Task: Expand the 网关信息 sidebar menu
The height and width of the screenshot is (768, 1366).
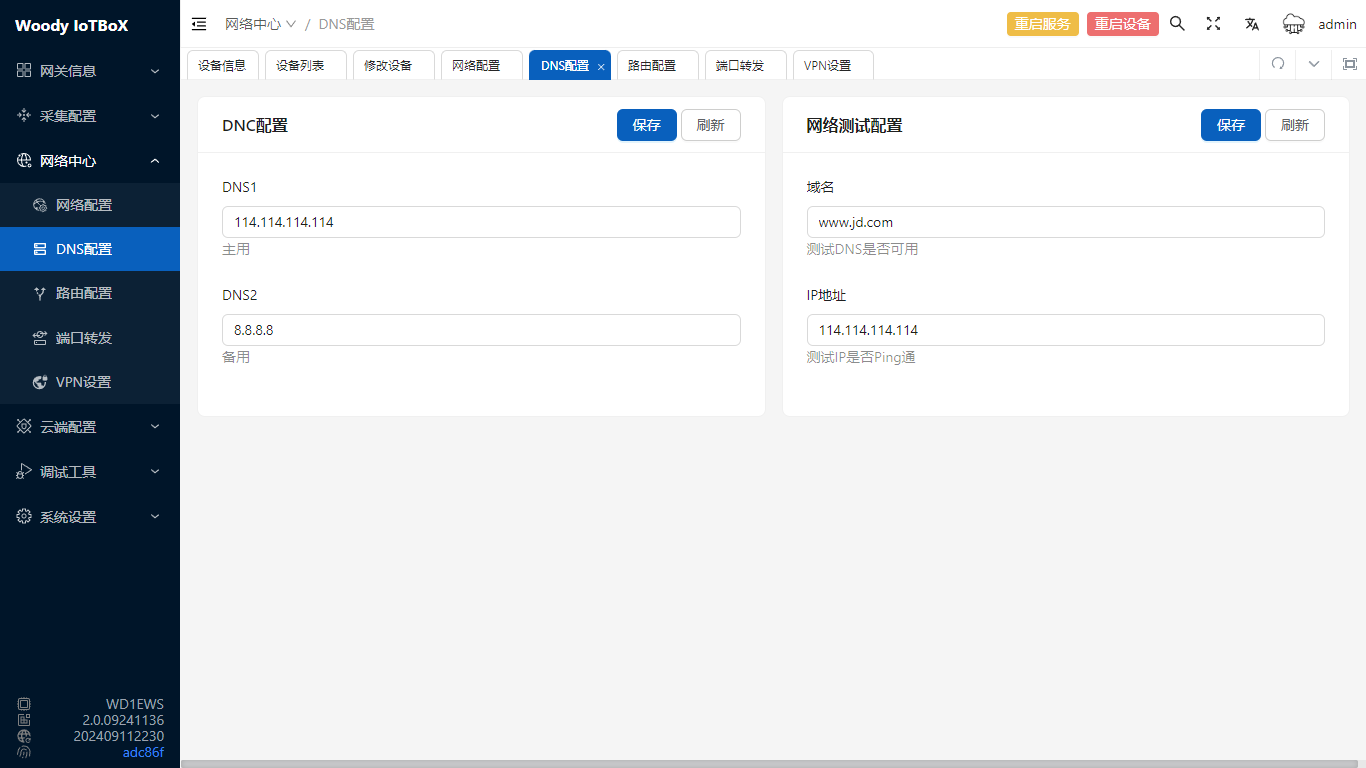Action: (90, 71)
